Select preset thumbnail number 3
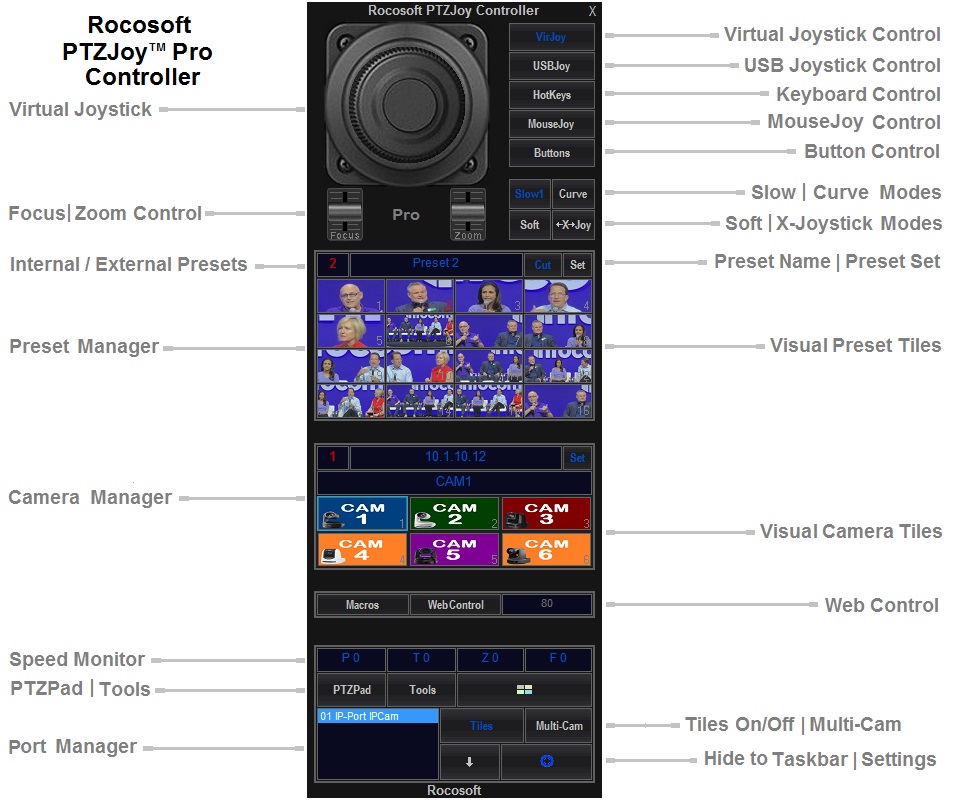This screenshot has width=960, height=800. tap(488, 297)
